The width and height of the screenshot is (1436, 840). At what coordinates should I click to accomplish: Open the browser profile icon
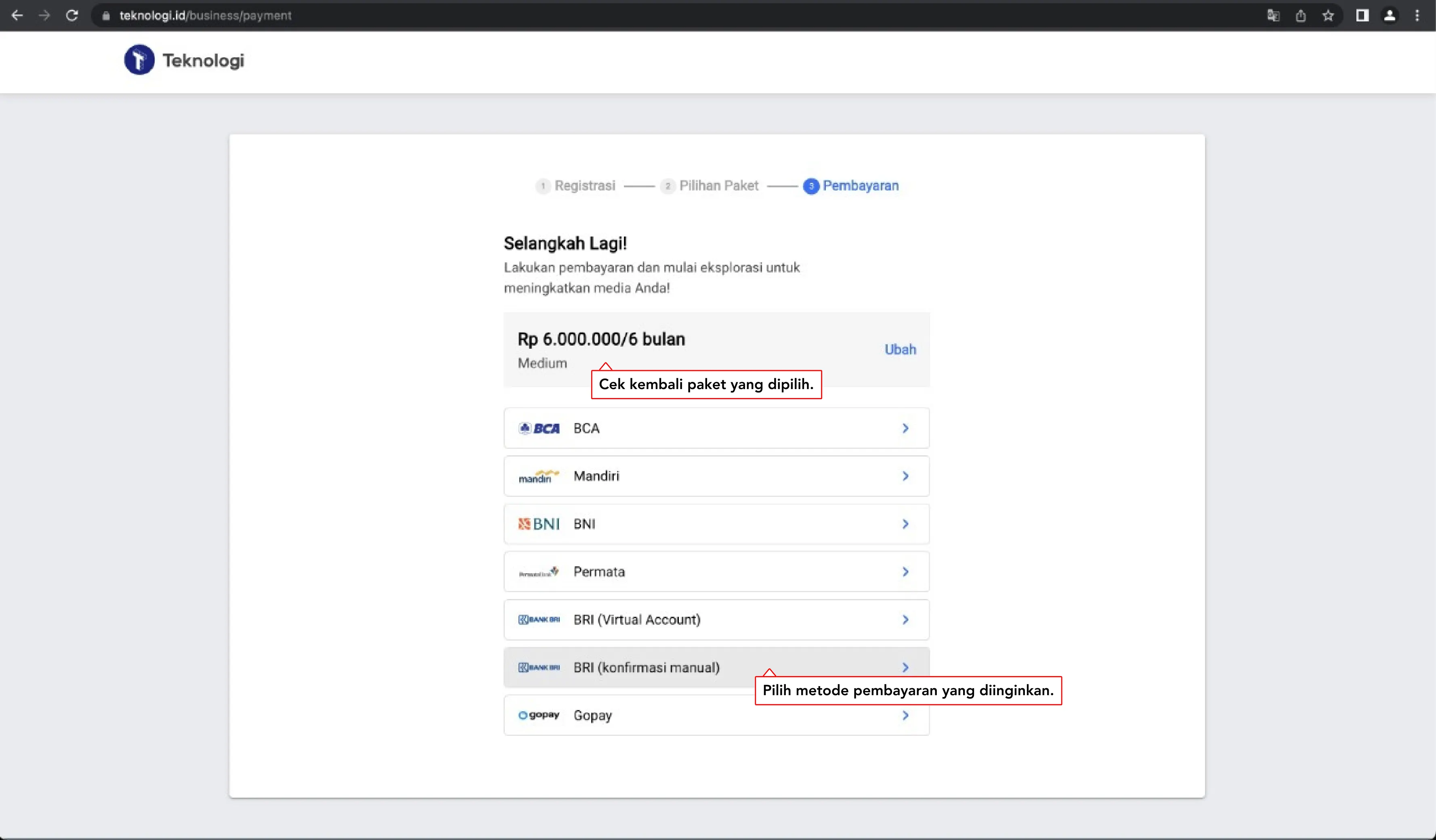(x=1390, y=15)
